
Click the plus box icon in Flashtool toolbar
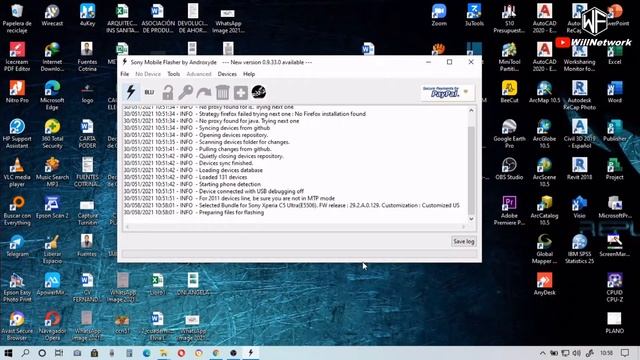click(x=241, y=93)
